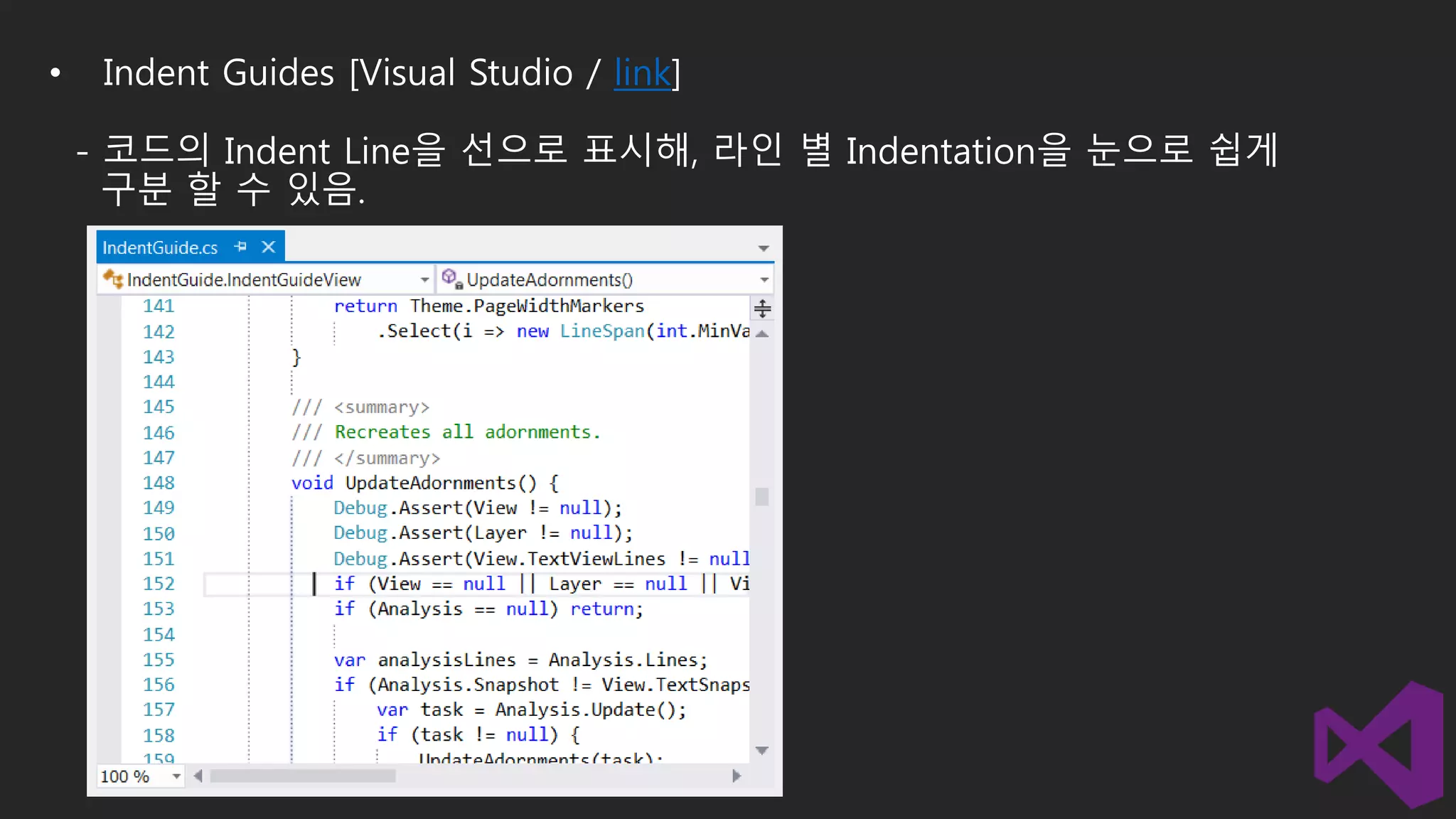
Task: Click the horizontal scrollbar right arrow
Action: 737,776
